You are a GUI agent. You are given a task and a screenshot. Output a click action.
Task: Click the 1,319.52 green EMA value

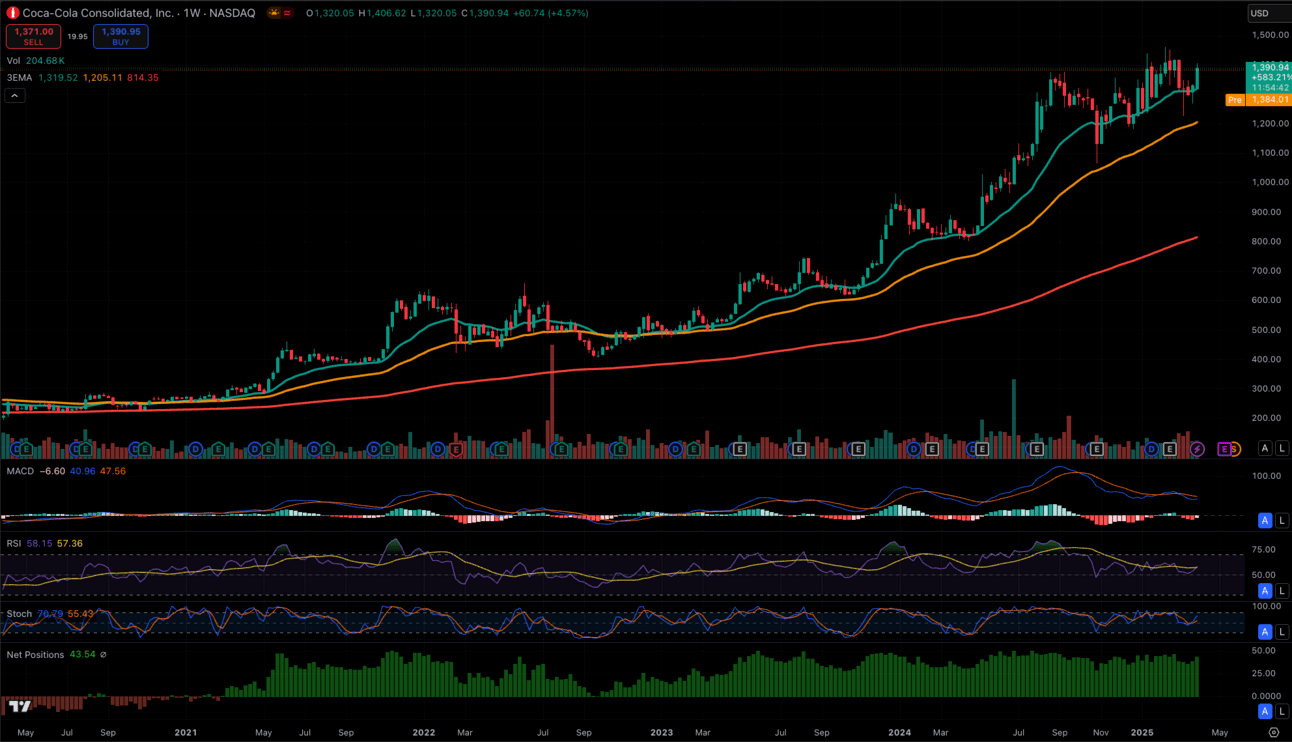58,77
